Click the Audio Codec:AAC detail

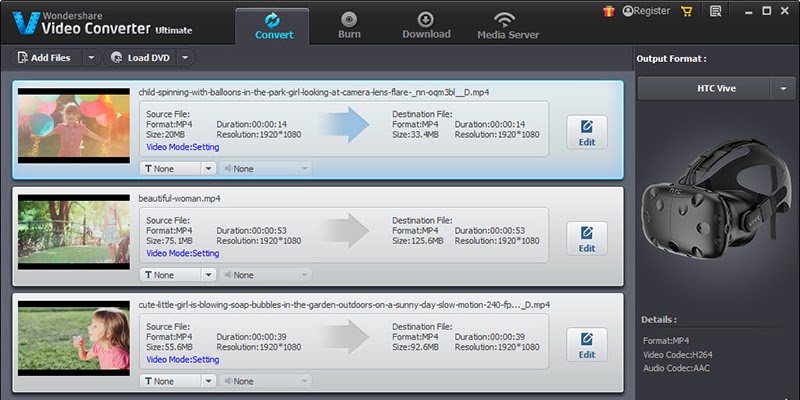pos(676,368)
